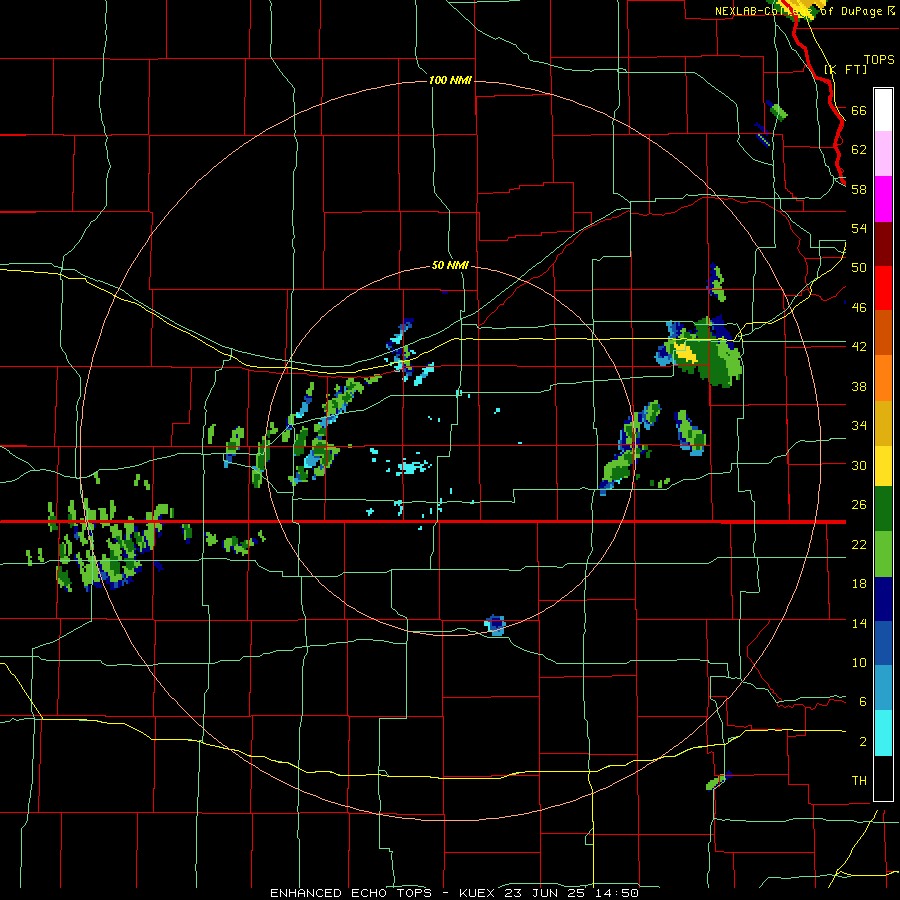Select the 50 legend value

click(x=859, y=267)
